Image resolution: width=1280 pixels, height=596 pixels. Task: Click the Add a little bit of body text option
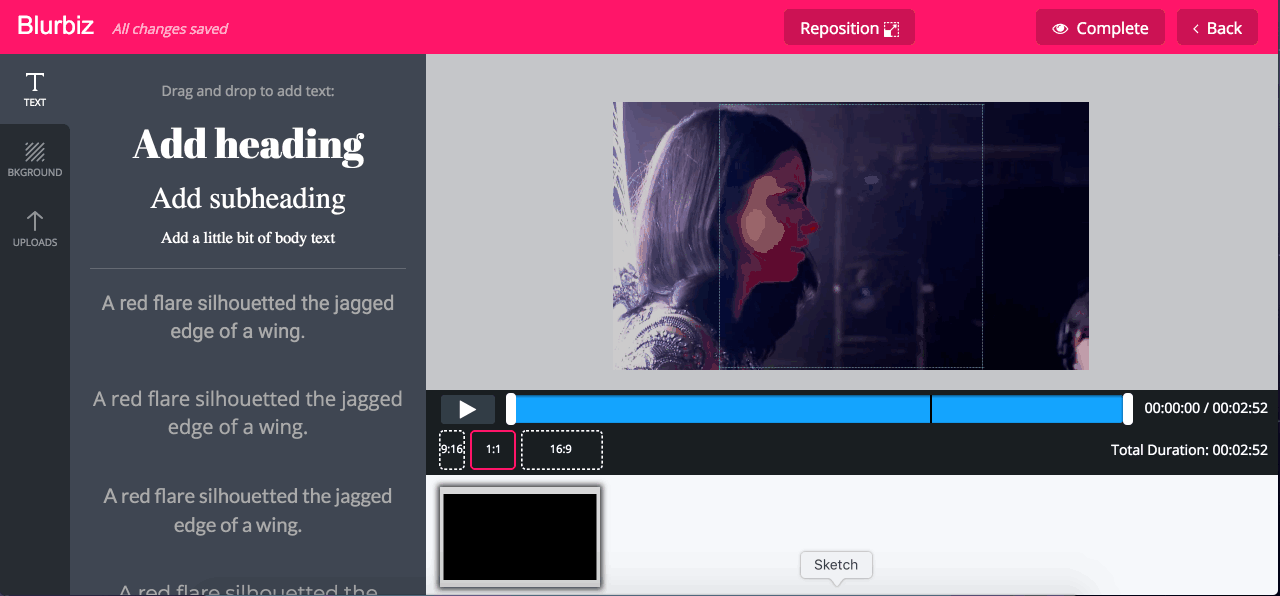coord(247,238)
